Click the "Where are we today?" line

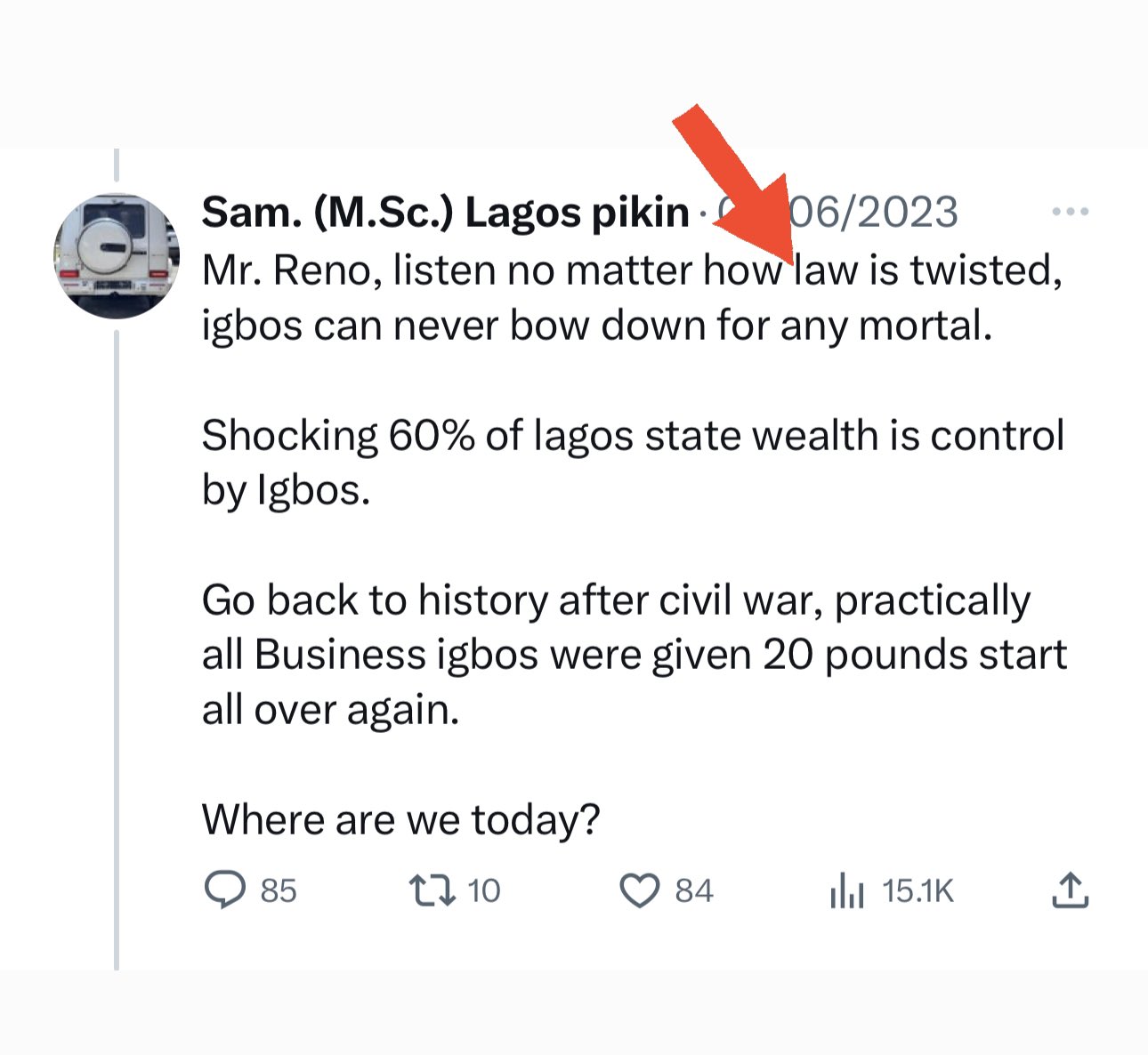click(400, 819)
